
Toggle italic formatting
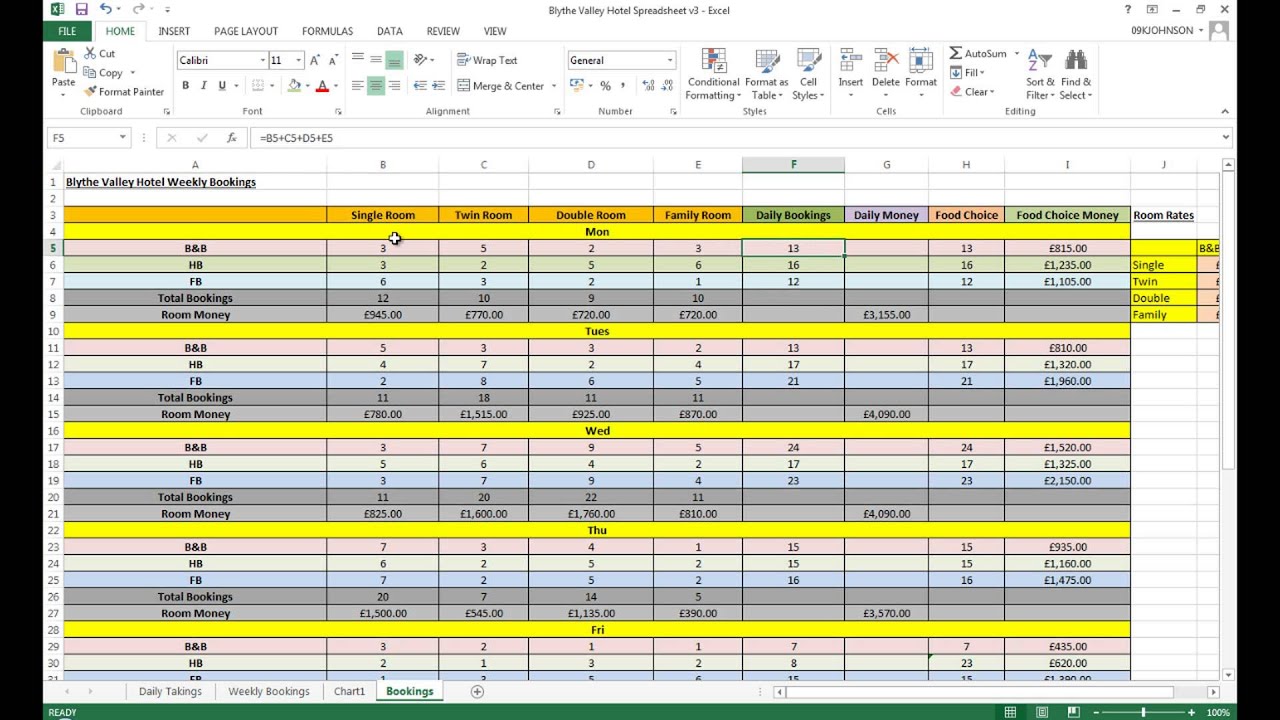(x=203, y=86)
